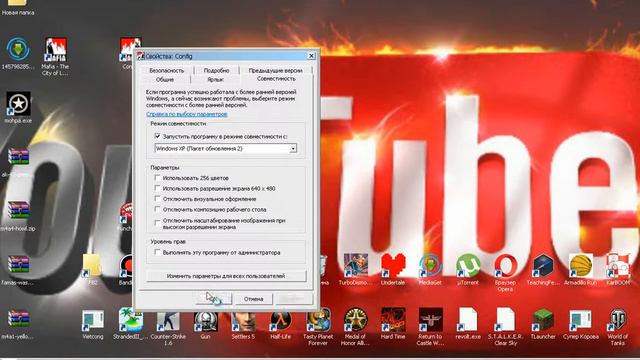Image resolution: width=640 pixels, height=360 pixels.
Task: Switch to the Подробно tab
Action: point(216,71)
